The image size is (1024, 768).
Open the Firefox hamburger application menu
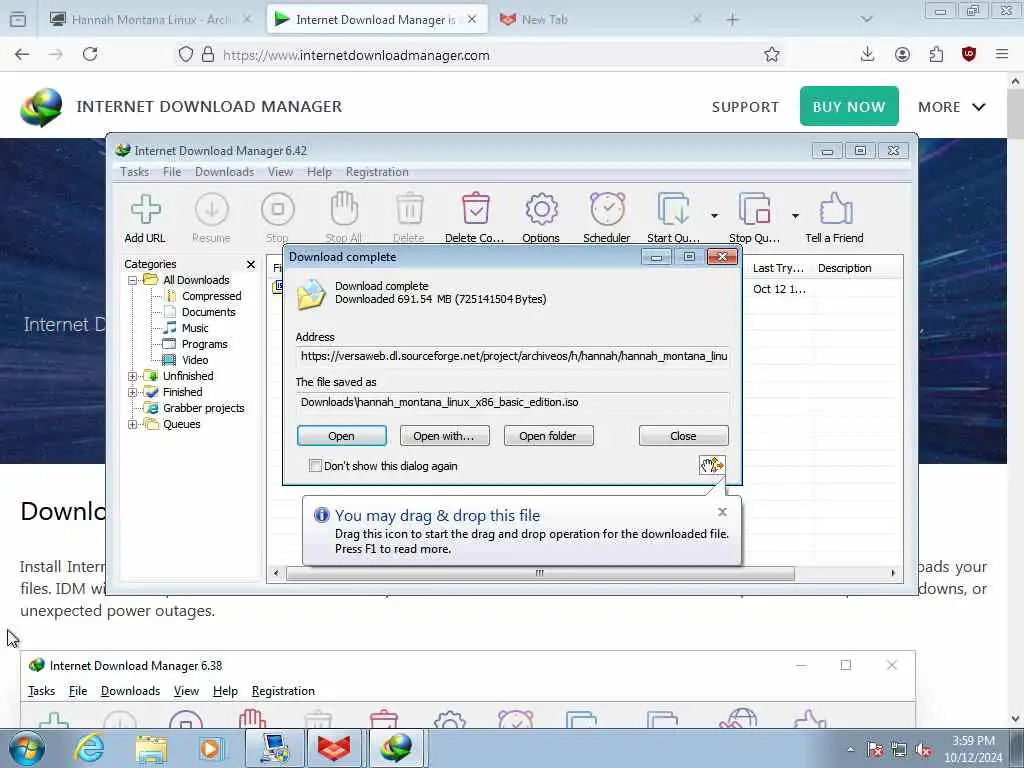tap(1002, 54)
